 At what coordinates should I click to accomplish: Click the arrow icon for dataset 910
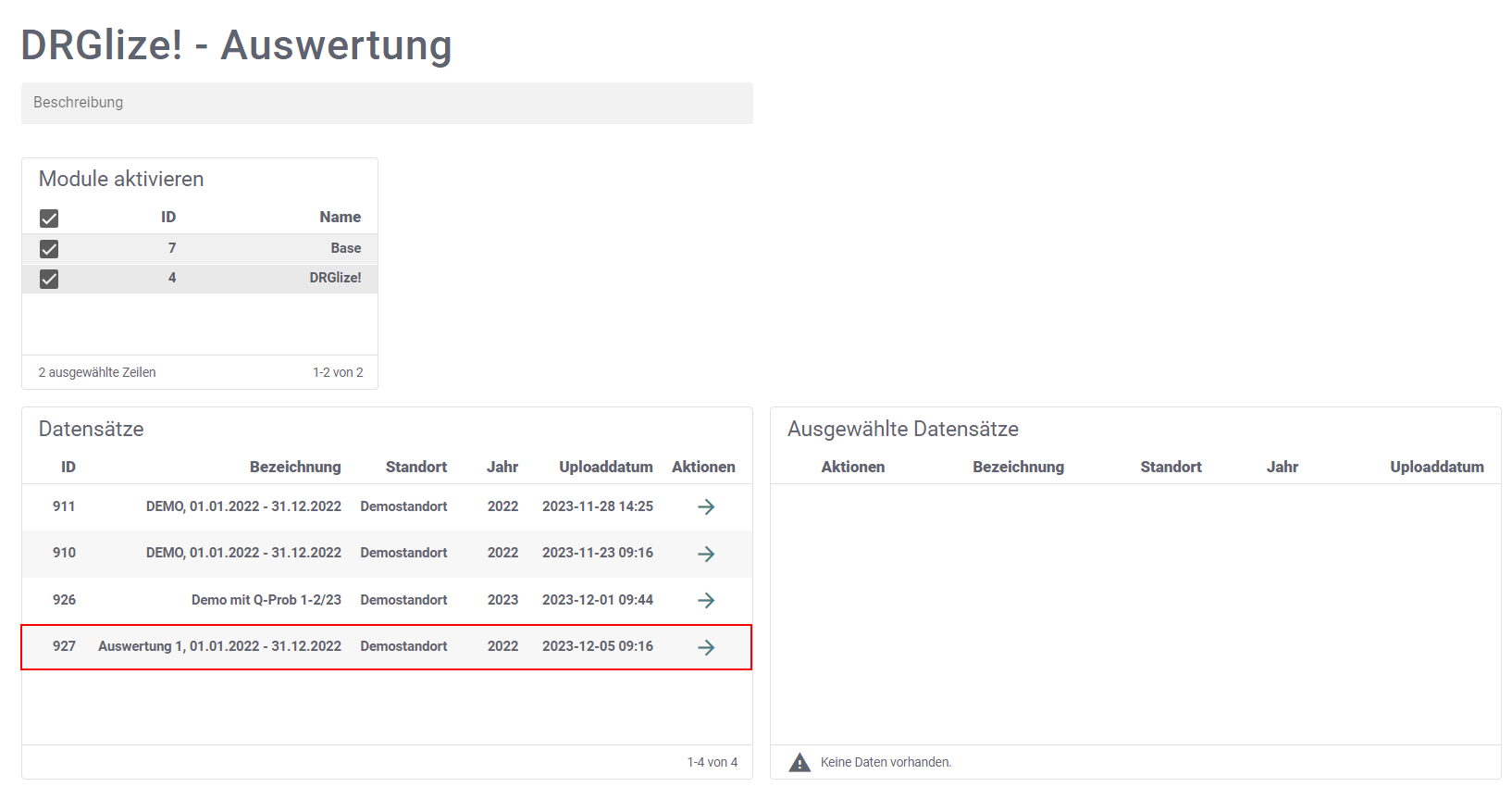(x=706, y=554)
